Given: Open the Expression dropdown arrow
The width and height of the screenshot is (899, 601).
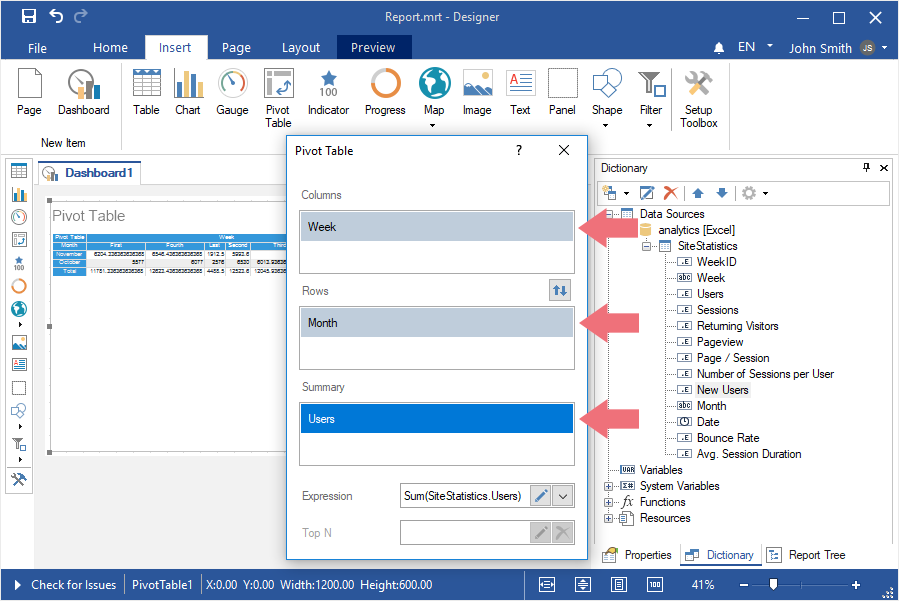Looking at the screenshot, I should (563, 495).
